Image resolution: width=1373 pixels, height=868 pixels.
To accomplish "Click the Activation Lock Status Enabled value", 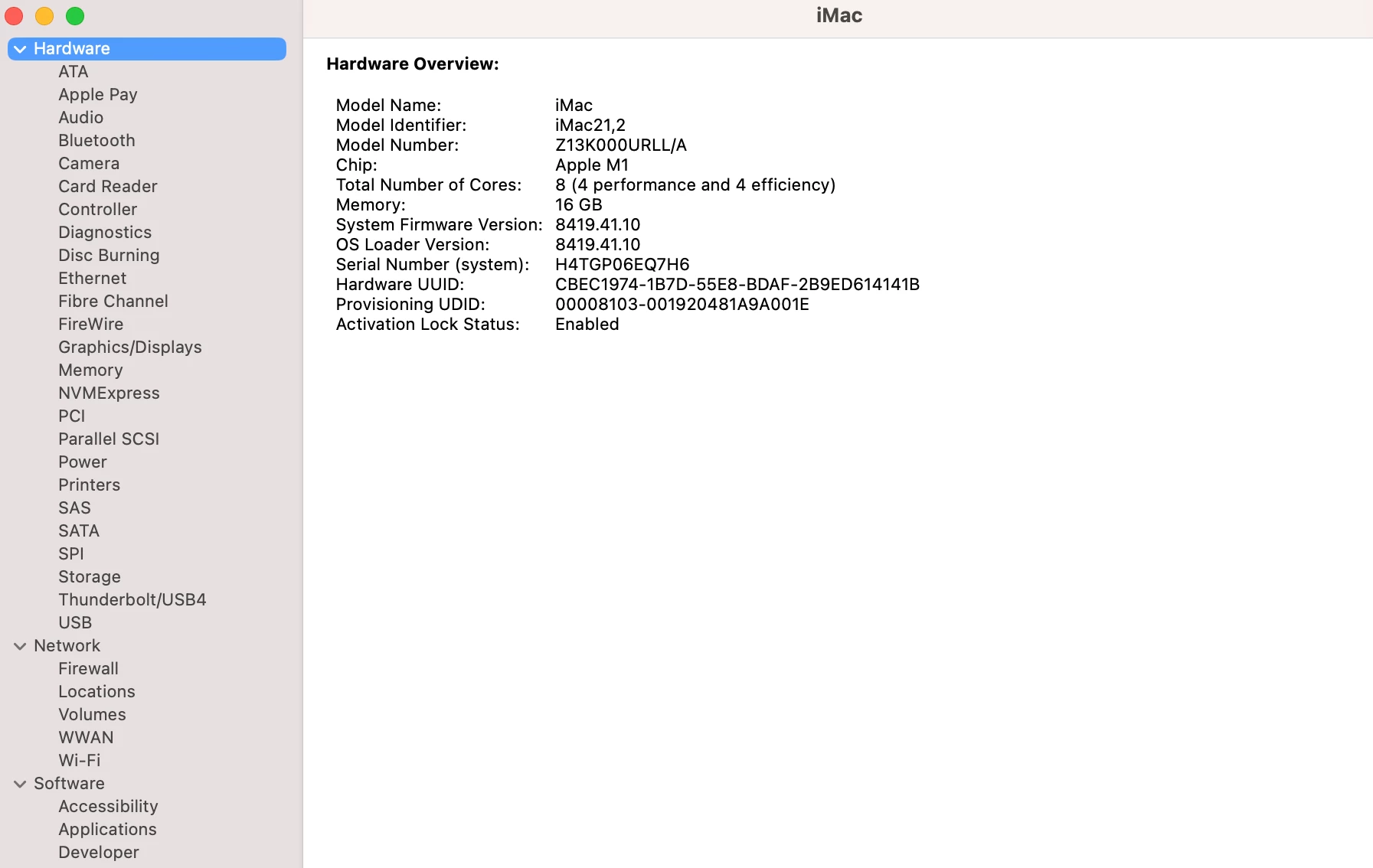I will 587,325.
